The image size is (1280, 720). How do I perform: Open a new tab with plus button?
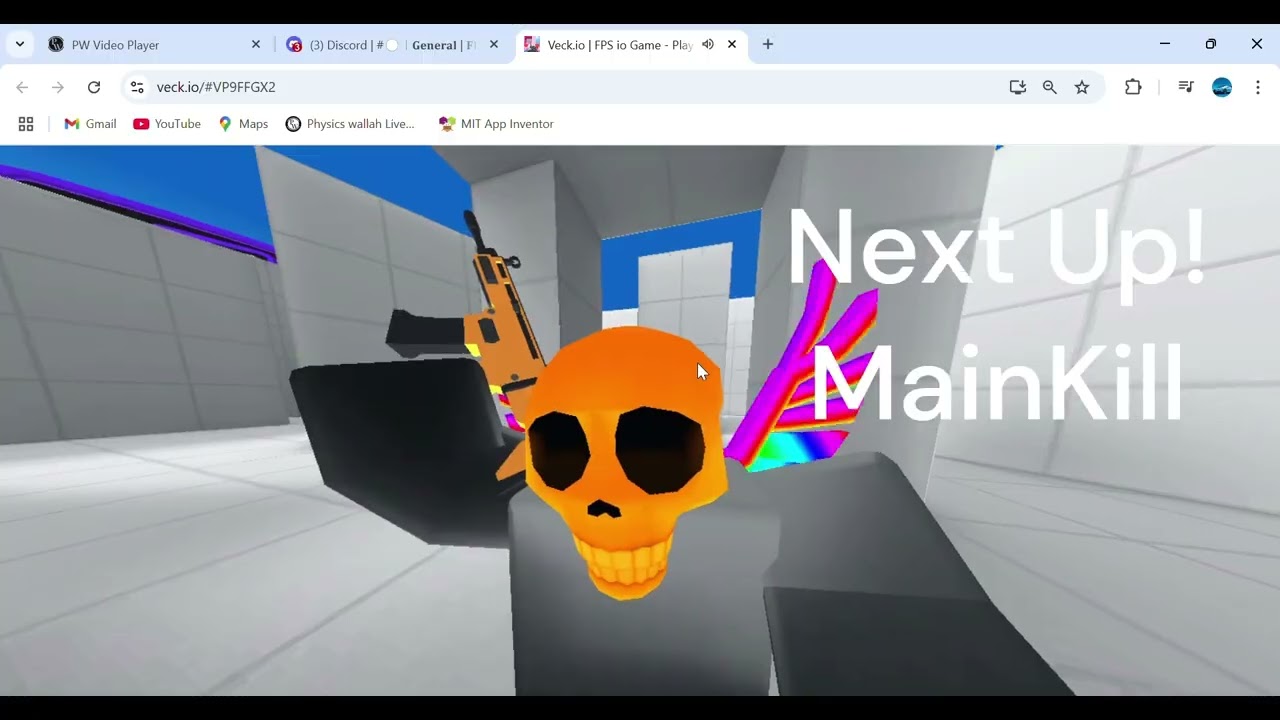coord(768,44)
